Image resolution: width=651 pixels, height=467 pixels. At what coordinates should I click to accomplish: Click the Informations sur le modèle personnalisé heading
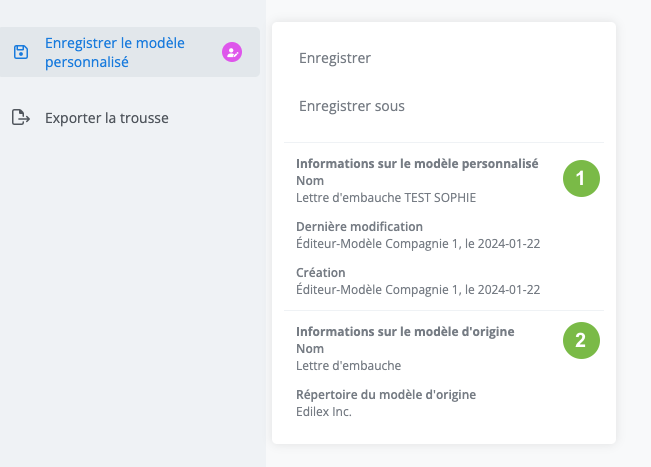click(417, 163)
